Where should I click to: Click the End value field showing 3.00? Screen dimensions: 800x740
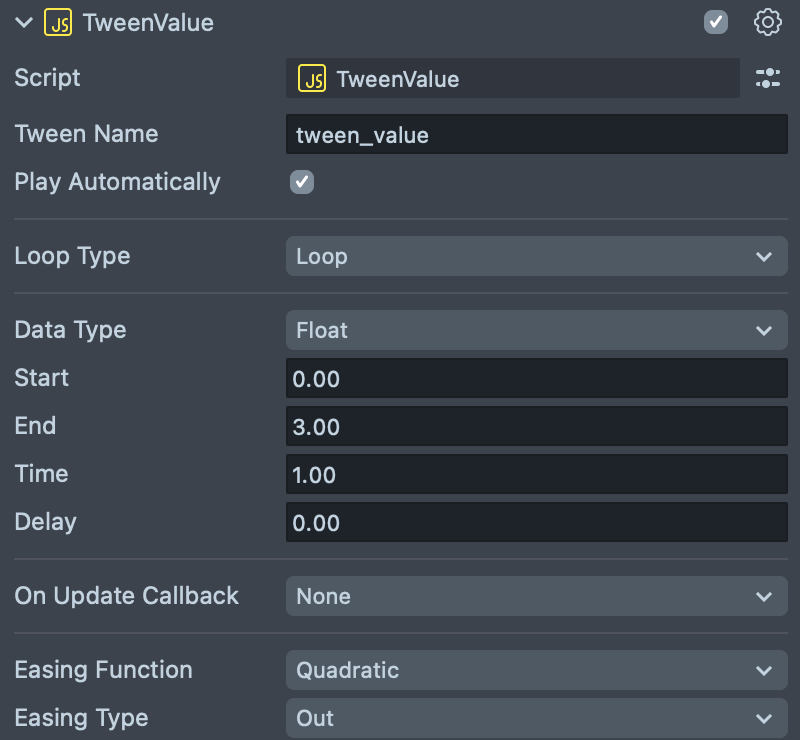tap(536, 426)
